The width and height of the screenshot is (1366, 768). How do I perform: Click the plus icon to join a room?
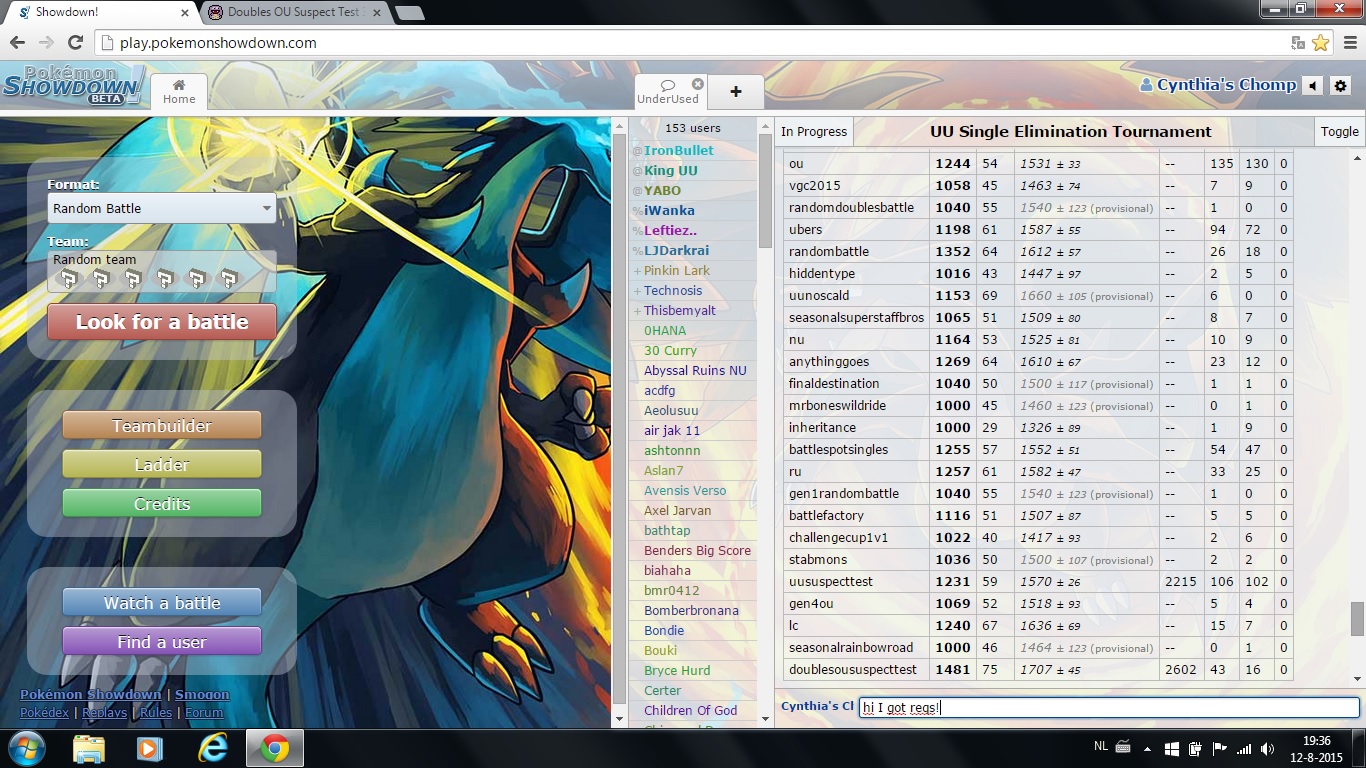pyautogui.click(x=736, y=92)
